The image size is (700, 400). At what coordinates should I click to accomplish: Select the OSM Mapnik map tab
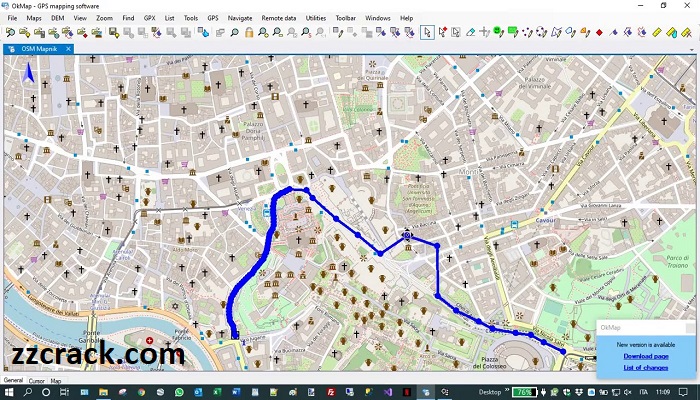(x=39, y=49)
